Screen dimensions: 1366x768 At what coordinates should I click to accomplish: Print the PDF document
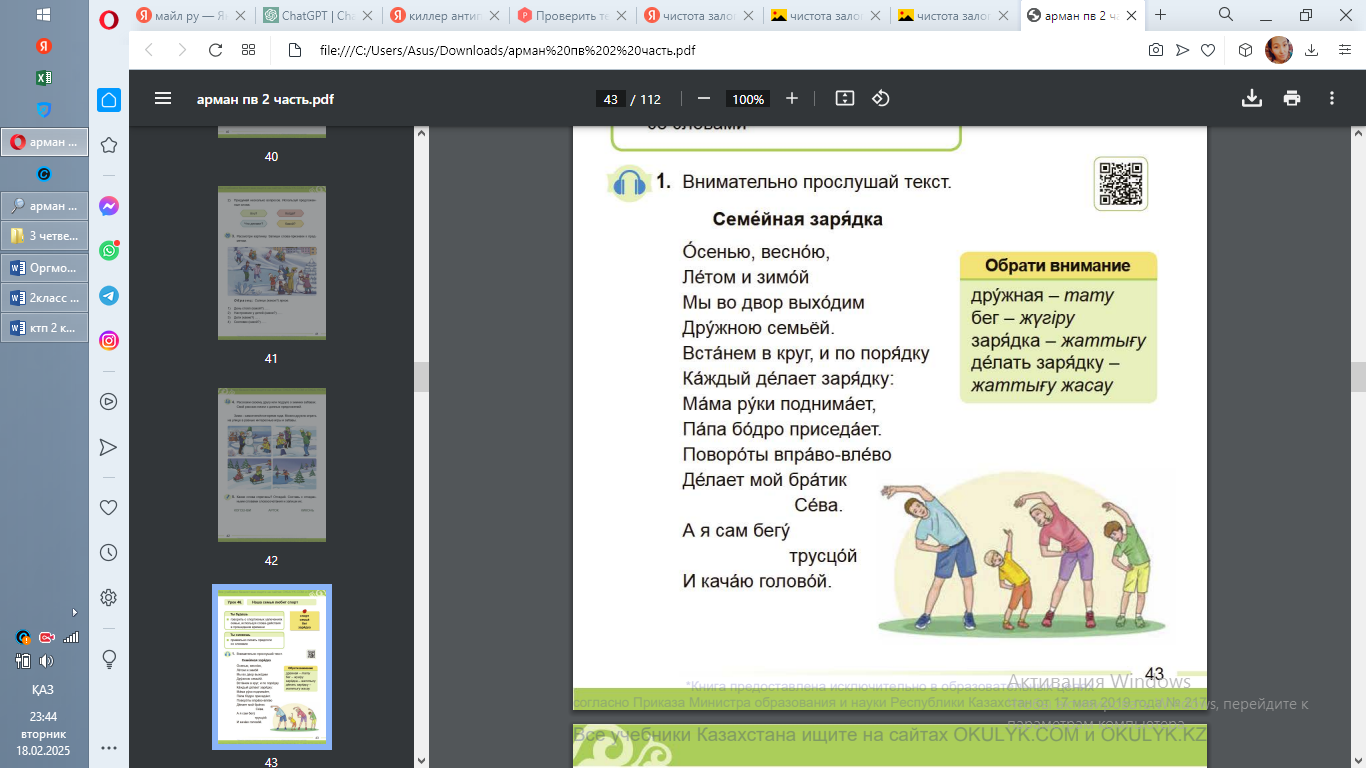point(1292,98)
